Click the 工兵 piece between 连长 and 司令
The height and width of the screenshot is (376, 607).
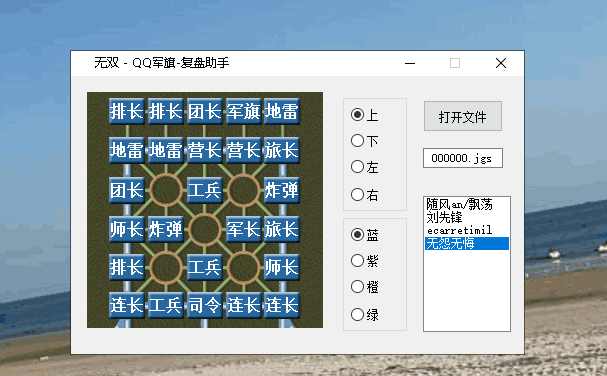166,305
